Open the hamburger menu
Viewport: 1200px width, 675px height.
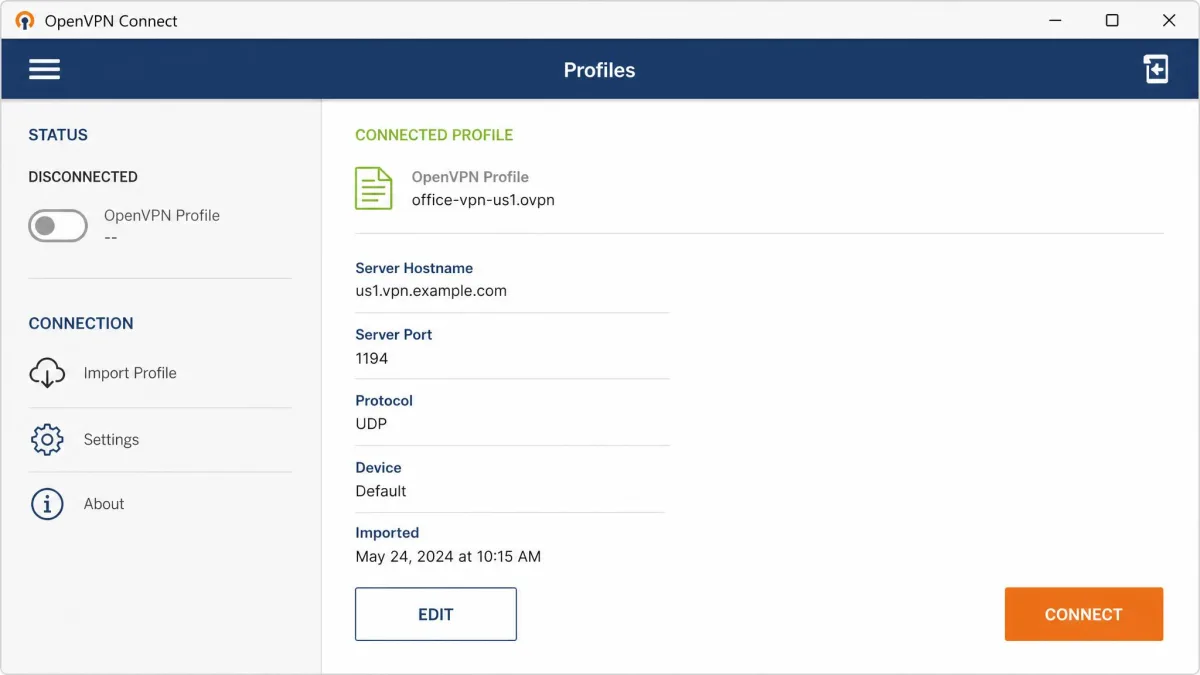pyautogui.click(x=44, y=69)
